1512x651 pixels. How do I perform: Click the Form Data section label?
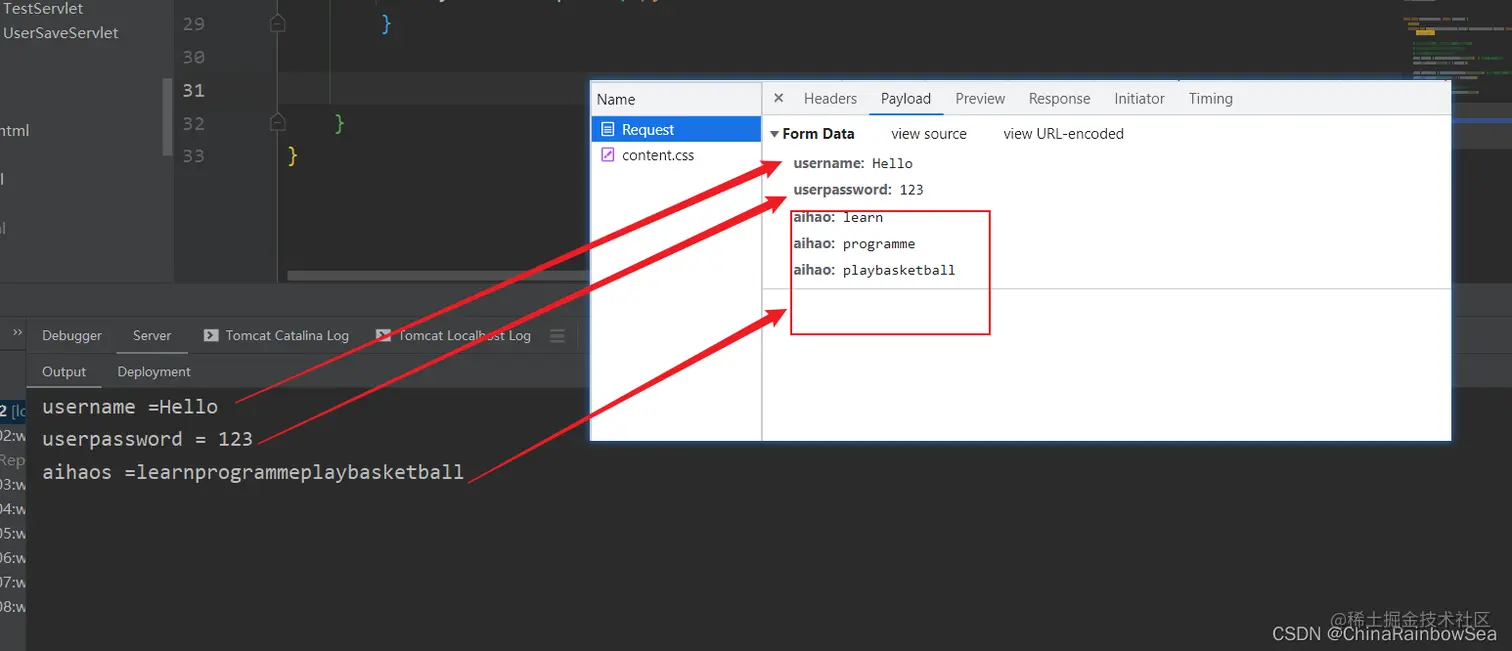pos(818,134)
